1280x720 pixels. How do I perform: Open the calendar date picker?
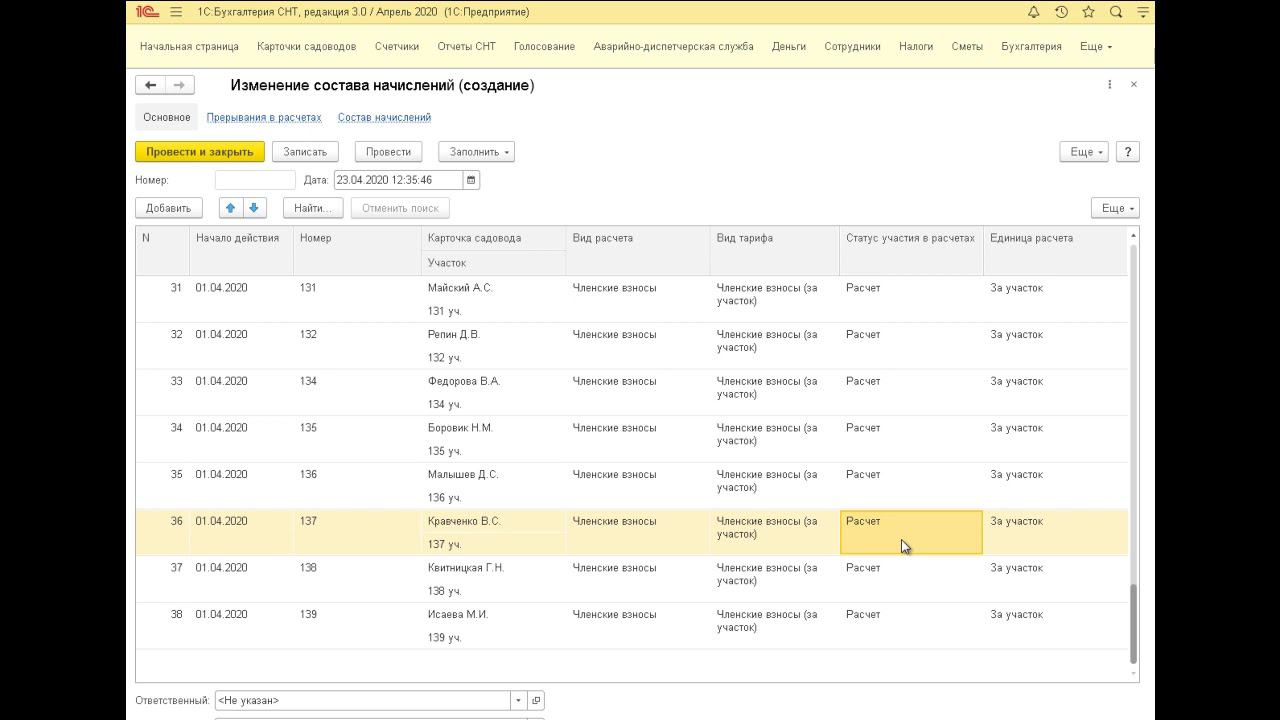(x=471, y=180)
